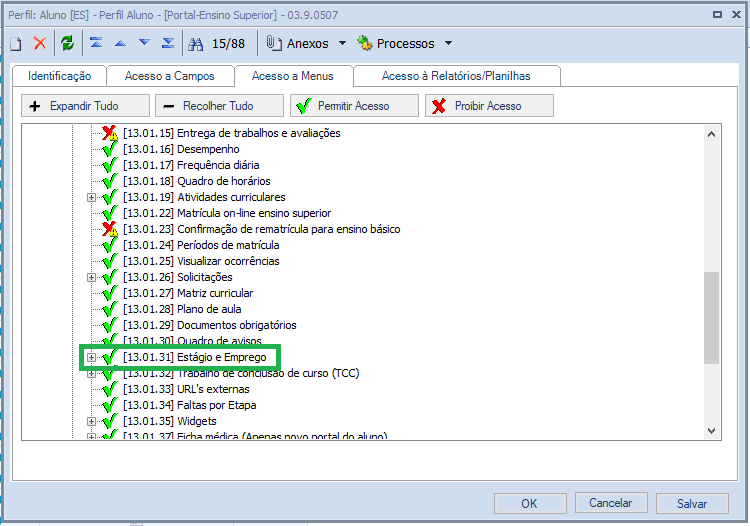The height and width of the screenshot is (526, 750).
Task: Click the New record page icon
Action: [16, 44]
